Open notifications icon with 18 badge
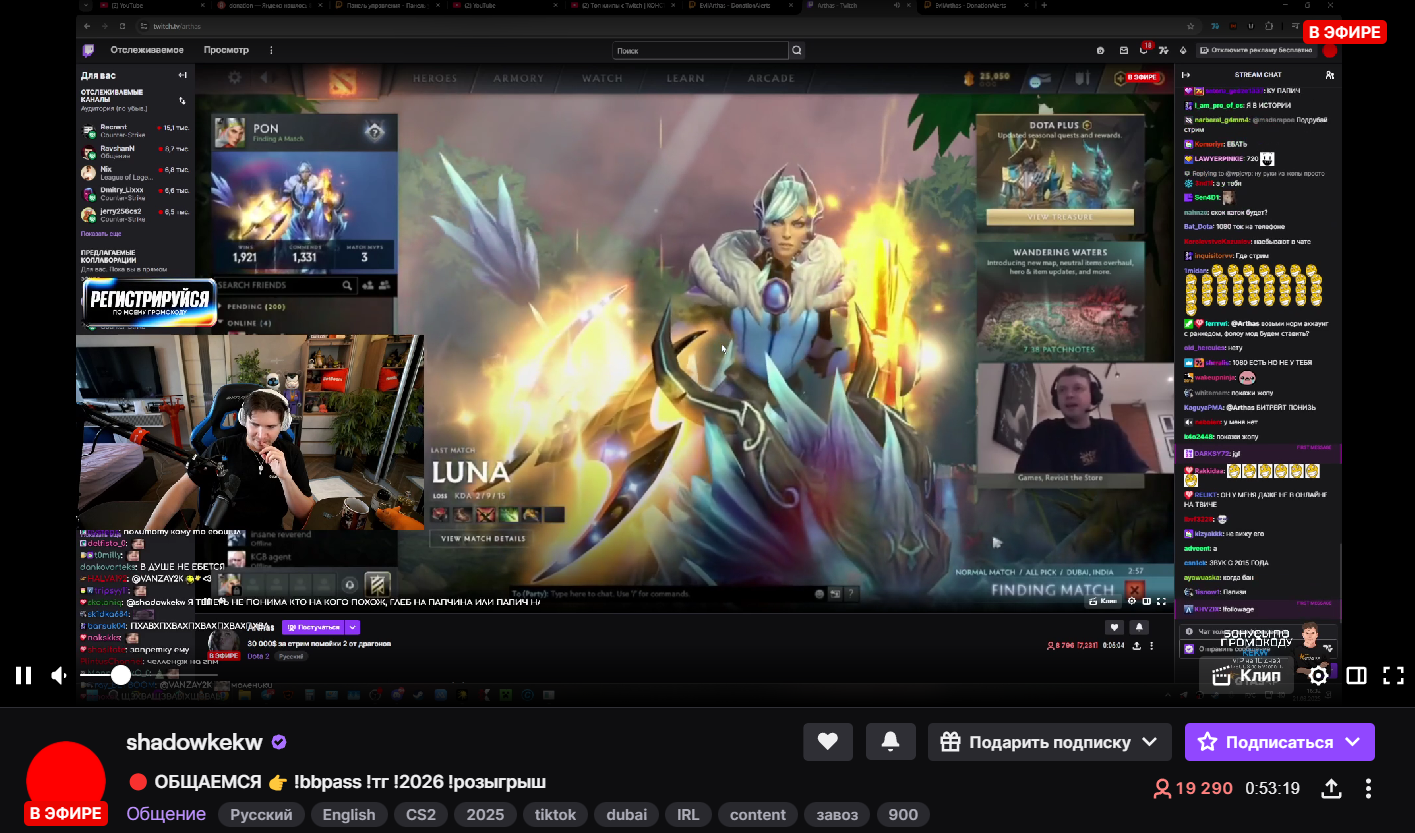 [1145, 49]
